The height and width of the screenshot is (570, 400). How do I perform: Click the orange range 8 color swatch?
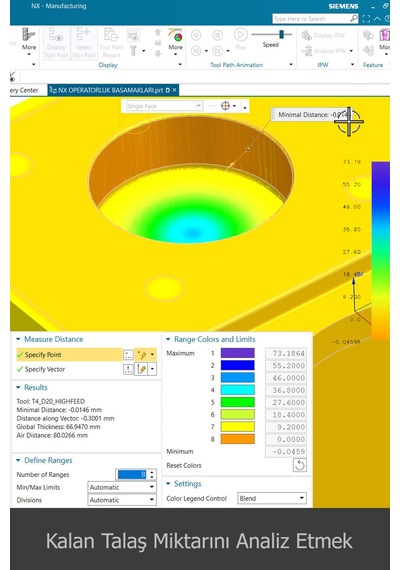(237, 439)
